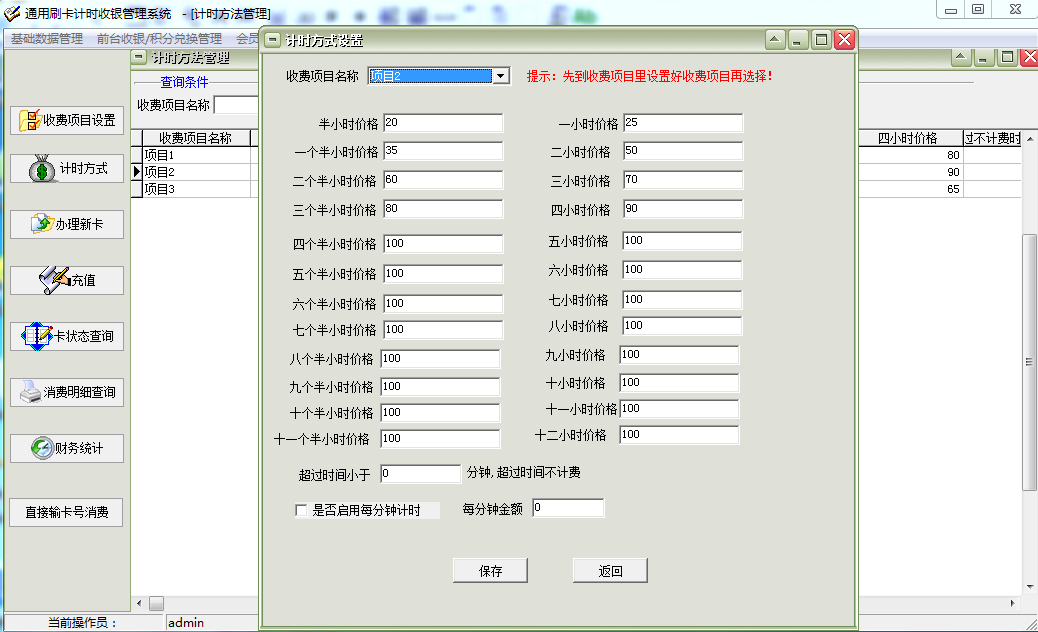
Task: Open the 基础数据管理 menu
Action: tap(47, 39)
